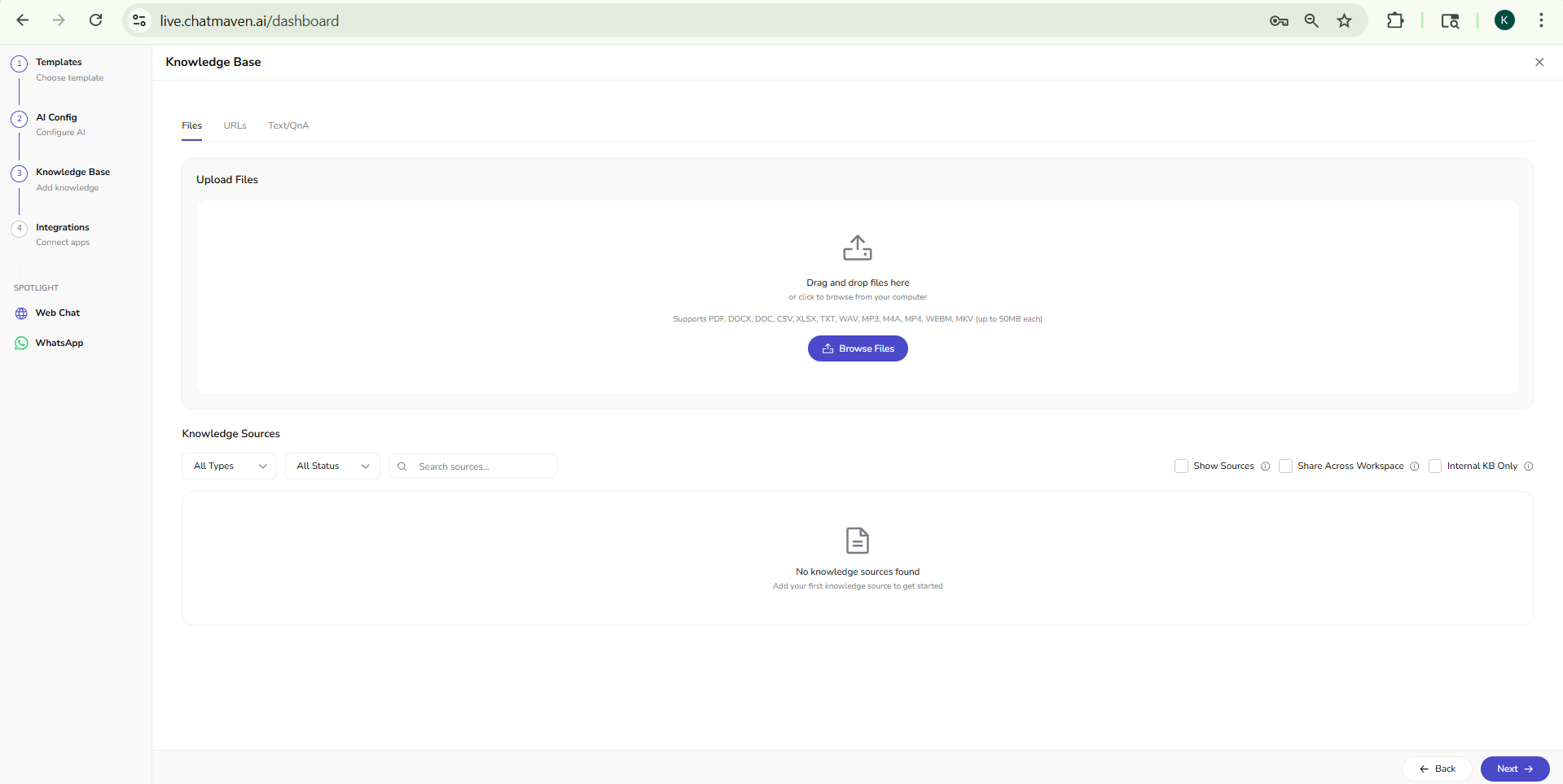The height and width of the screenshot is (784, 1563).
Task: Enable the Show Sources checkbox
Action: pyautogui.click(x=1180, y=466)
